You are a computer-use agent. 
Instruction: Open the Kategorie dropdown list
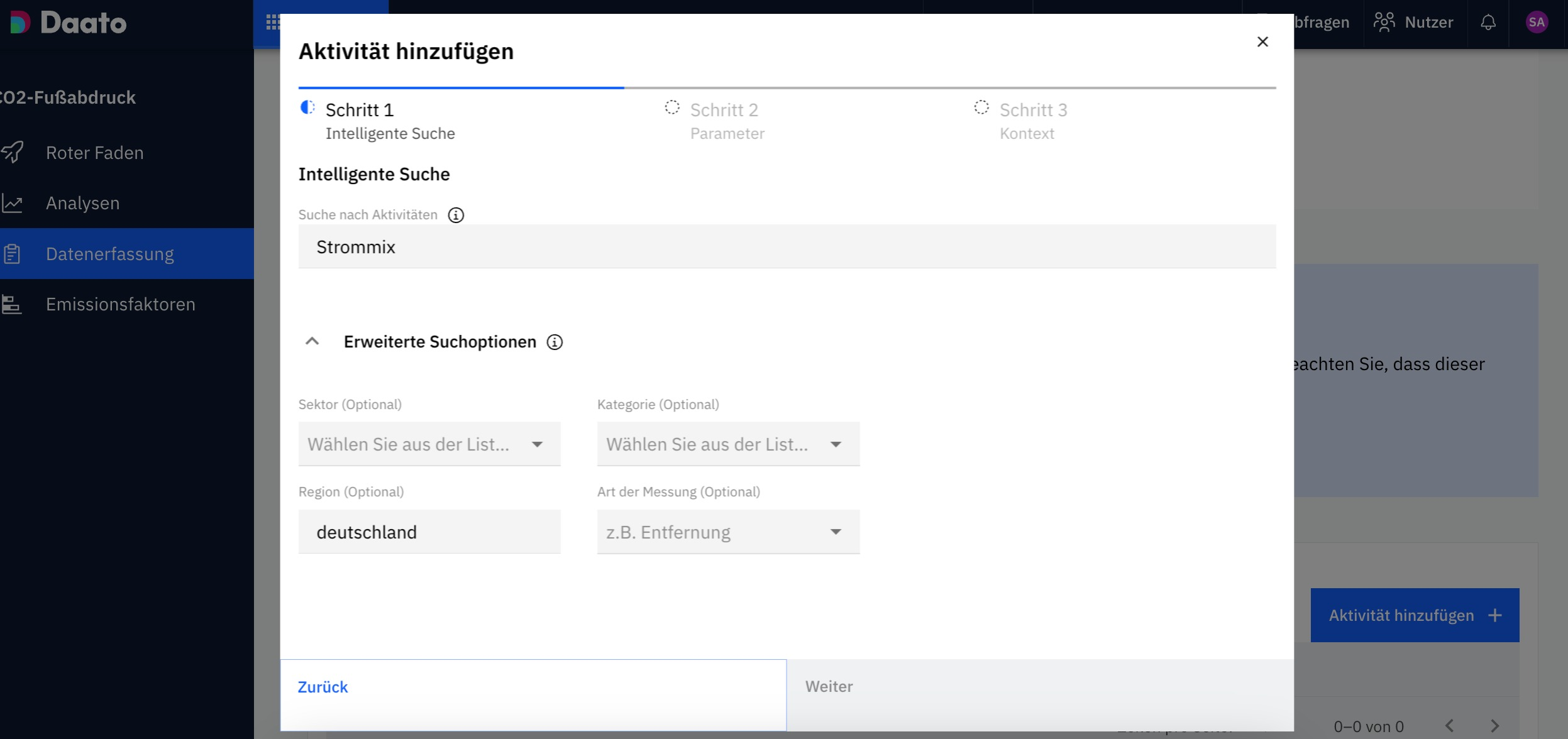pos(727,444)
